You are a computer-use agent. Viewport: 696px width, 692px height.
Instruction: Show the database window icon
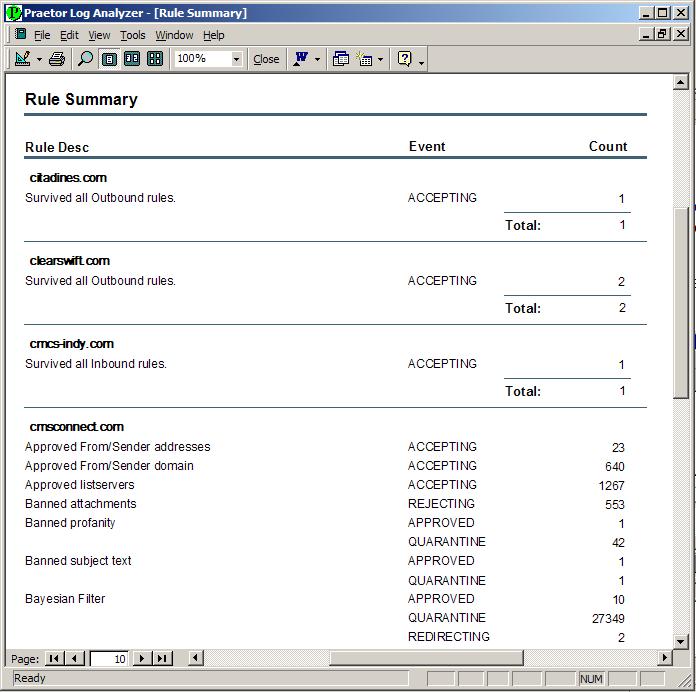tap(340, 59)
